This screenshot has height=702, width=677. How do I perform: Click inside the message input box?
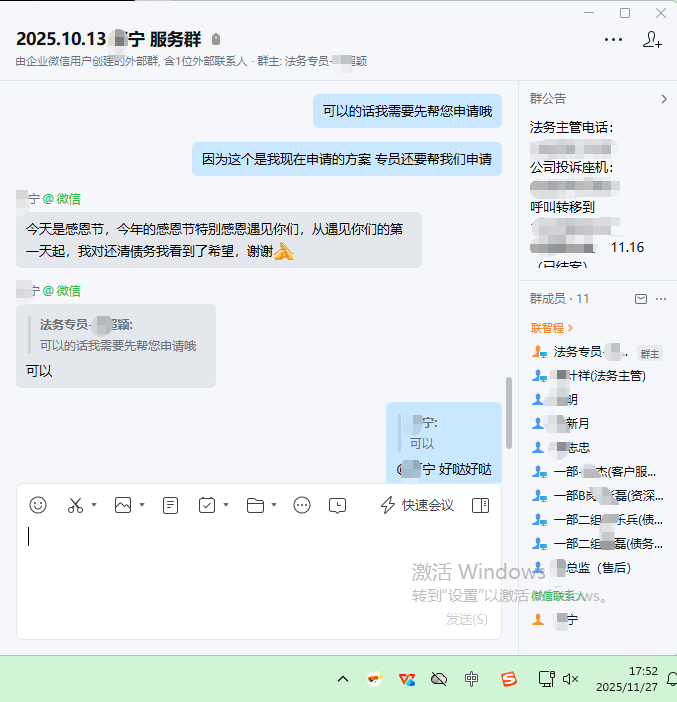250,570
